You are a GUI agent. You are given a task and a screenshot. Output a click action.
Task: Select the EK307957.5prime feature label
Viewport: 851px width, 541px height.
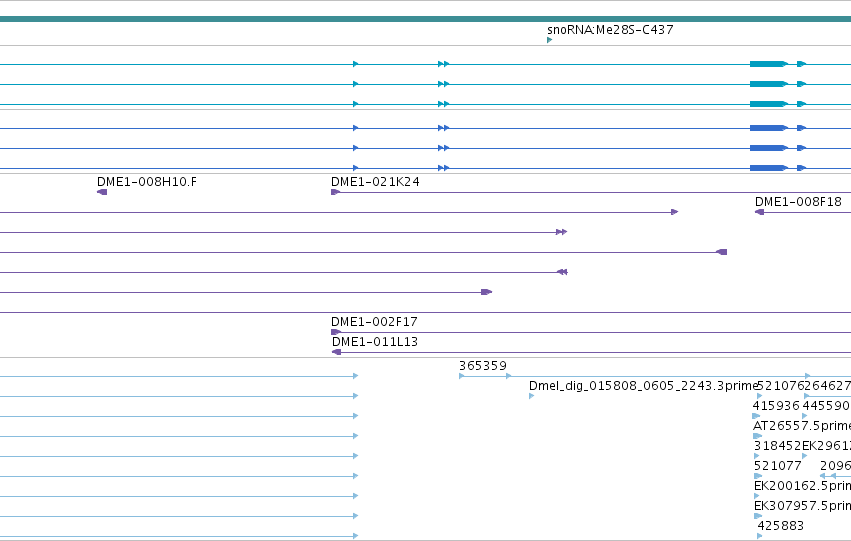pyautogui.click(x=802, y=506)
